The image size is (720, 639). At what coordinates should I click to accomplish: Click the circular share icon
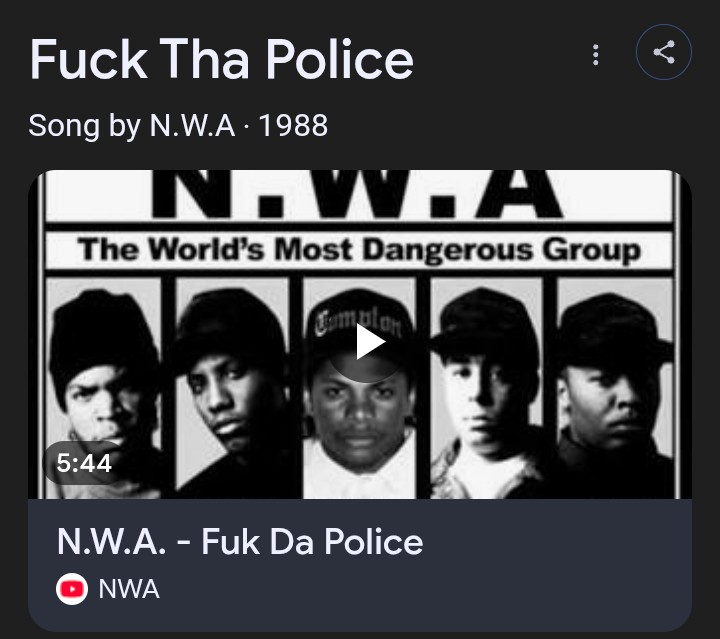(664, 53)
